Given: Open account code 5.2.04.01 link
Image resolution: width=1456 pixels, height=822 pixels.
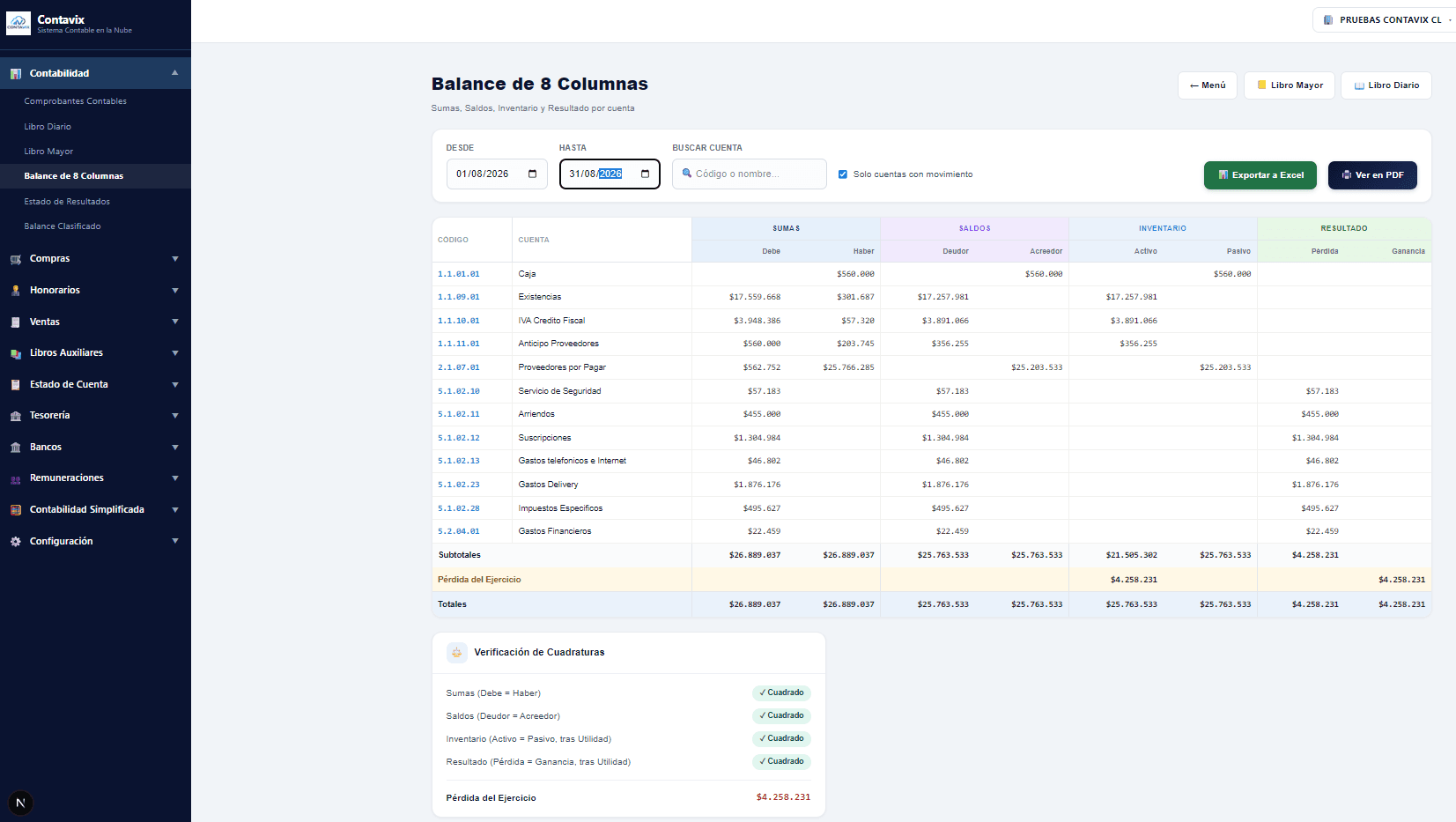Looking at the screenshot, I should (x=459, y=531).
